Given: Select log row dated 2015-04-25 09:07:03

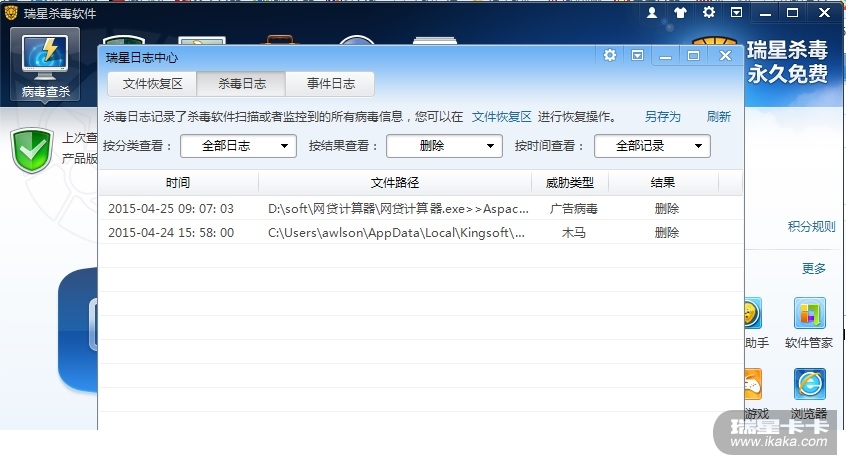Looking at the screenshot, I should click(x=421, y=208).
